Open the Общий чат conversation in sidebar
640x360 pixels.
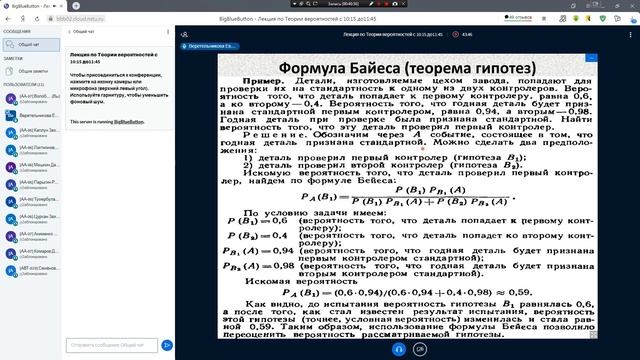31,44
